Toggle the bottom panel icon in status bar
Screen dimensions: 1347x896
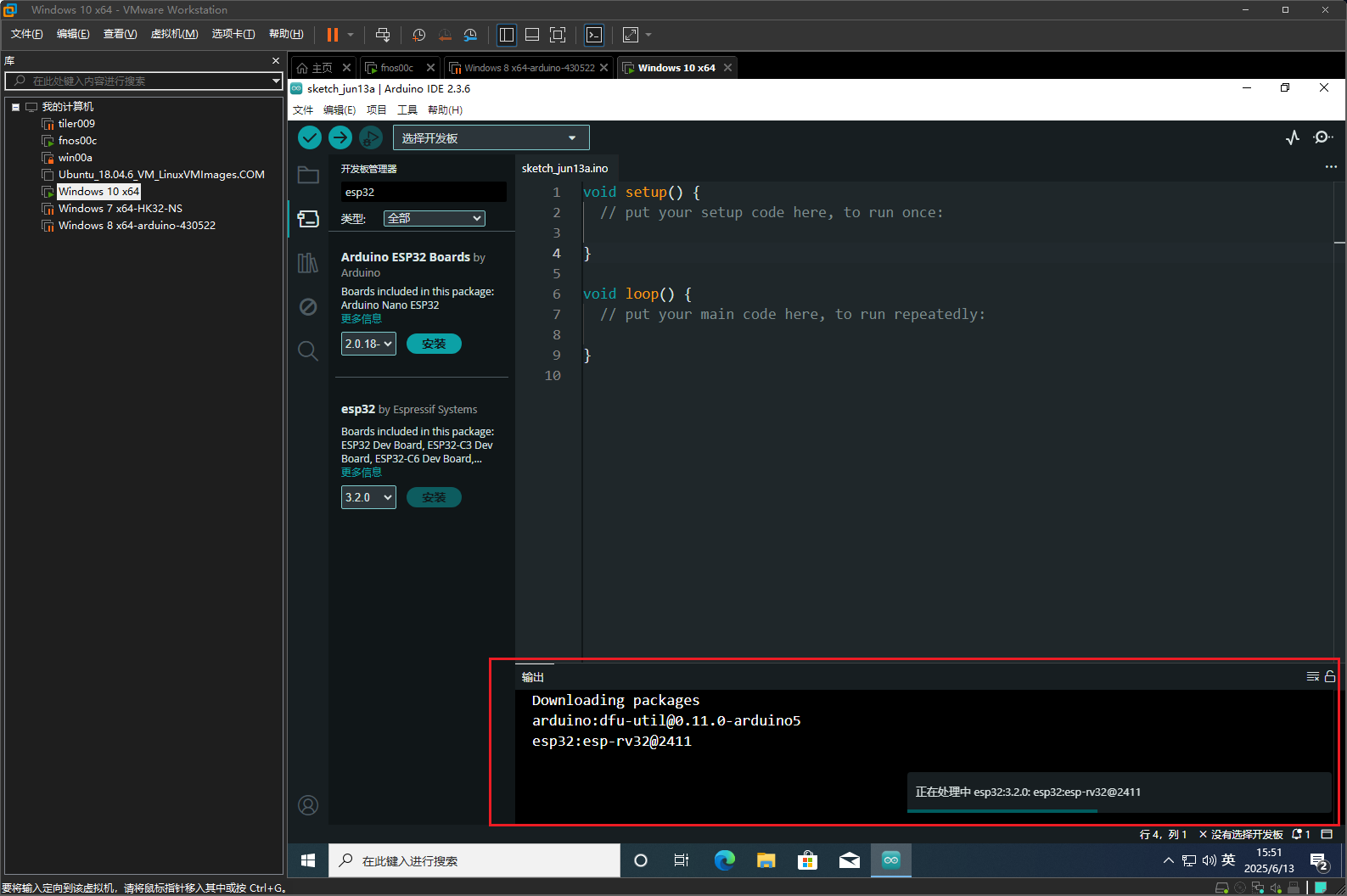click(x=1327, y=834)
